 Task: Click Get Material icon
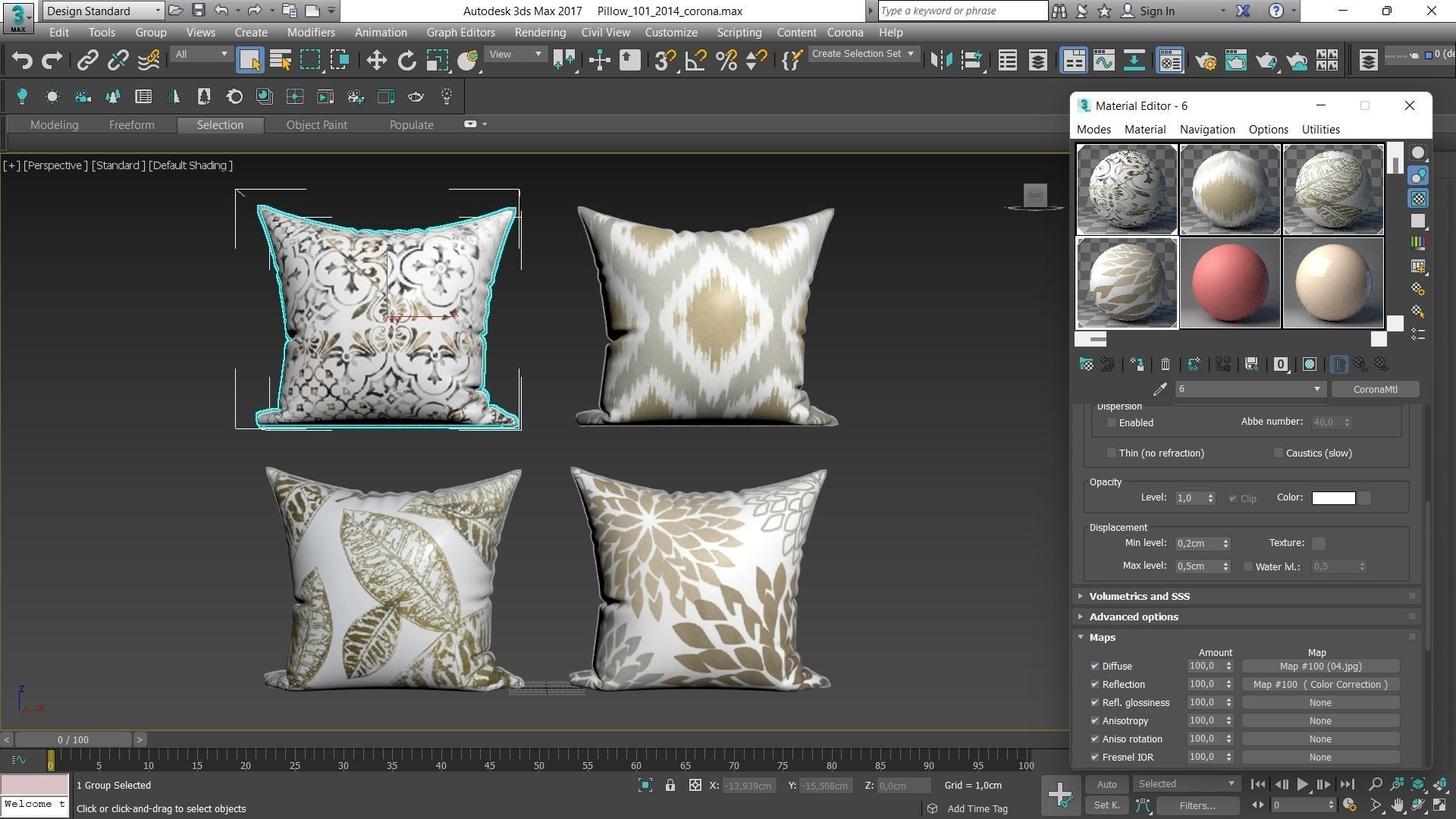(x=1086, y=365)
